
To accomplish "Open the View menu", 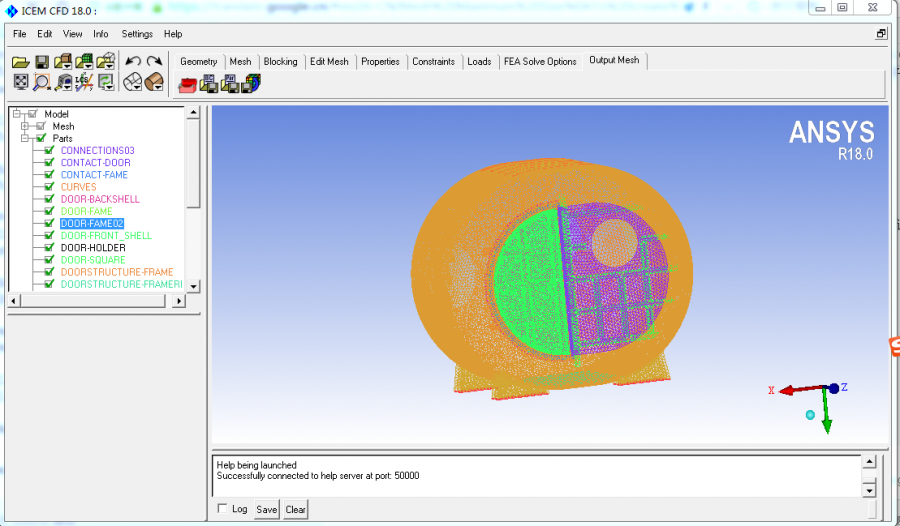I will (x=72, y=34).
